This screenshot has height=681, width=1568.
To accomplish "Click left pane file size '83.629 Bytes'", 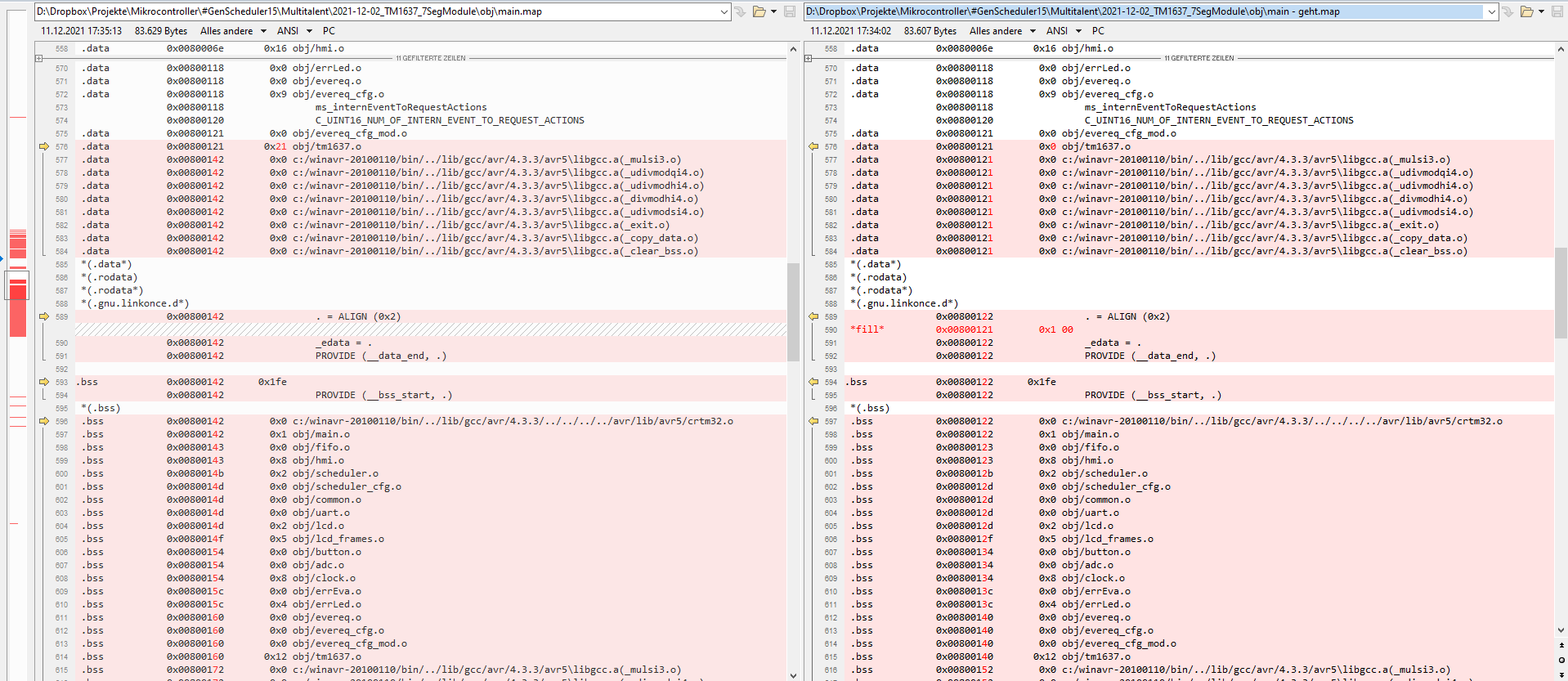I will [x=161, y=31].
